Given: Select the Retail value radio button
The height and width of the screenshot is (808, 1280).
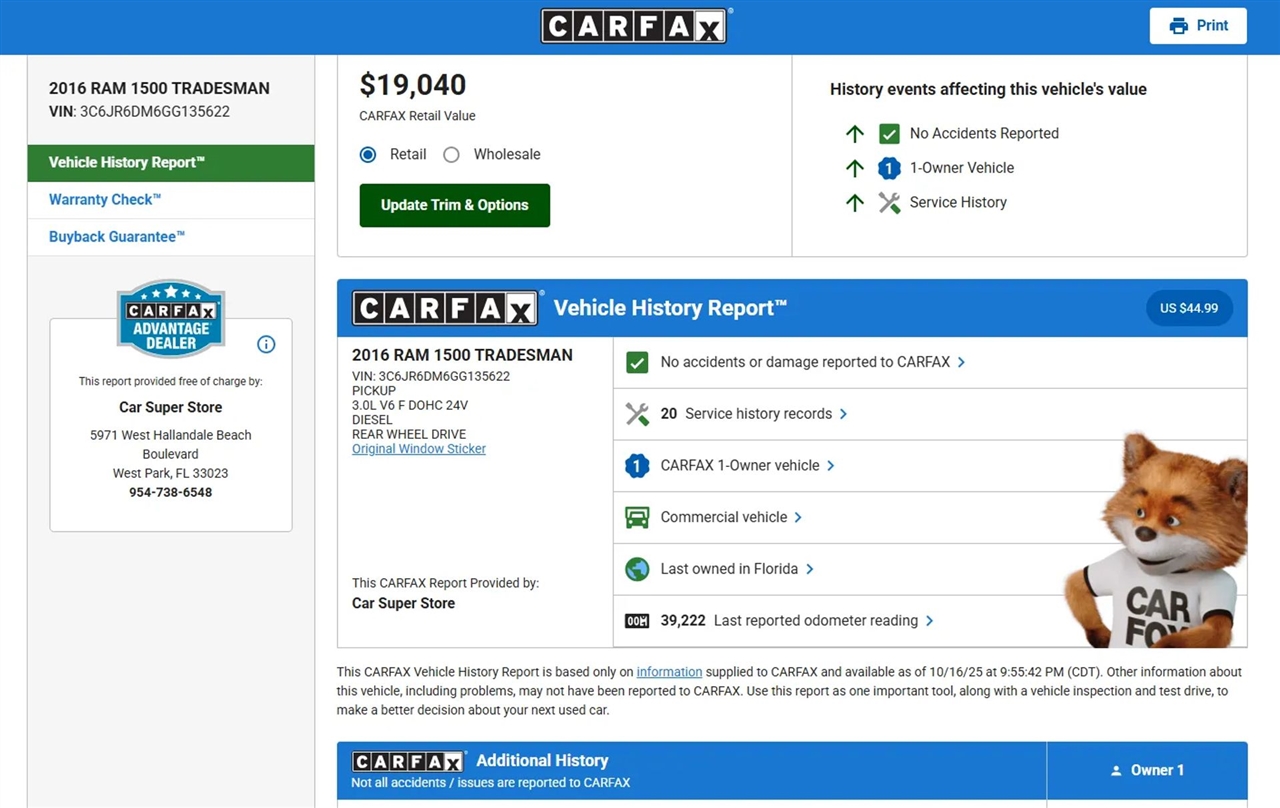Looking at the screenshot, I should click(368, 154).
